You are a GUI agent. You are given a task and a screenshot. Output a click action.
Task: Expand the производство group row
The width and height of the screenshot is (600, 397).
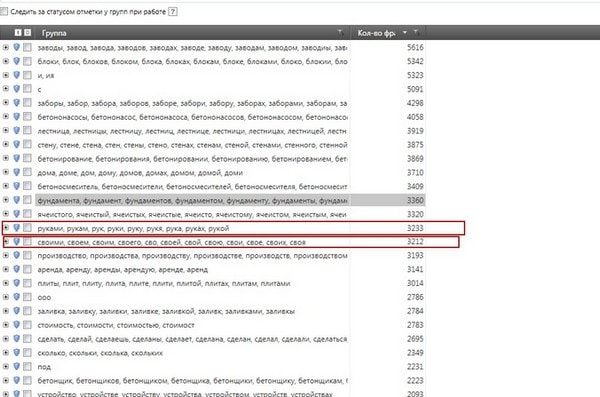pos(6,255)
